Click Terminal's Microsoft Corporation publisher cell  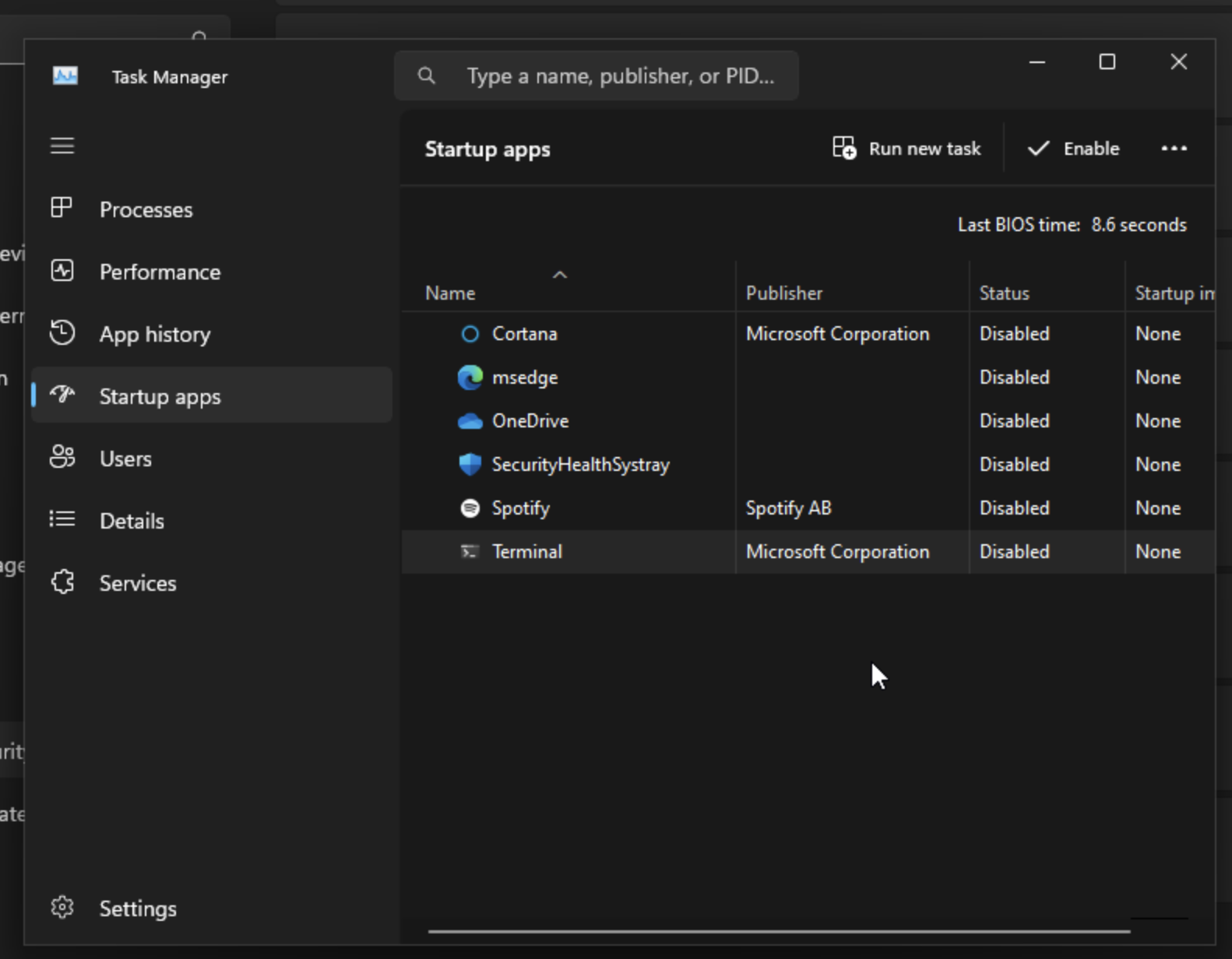(x=837, y=552)
